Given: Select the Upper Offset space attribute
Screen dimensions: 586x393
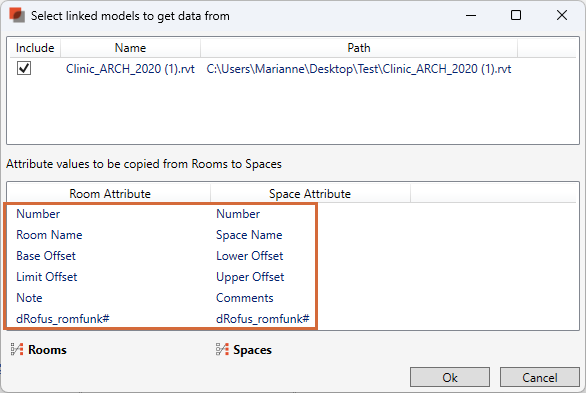Looking at the screenshot, I should coord(250,277).
